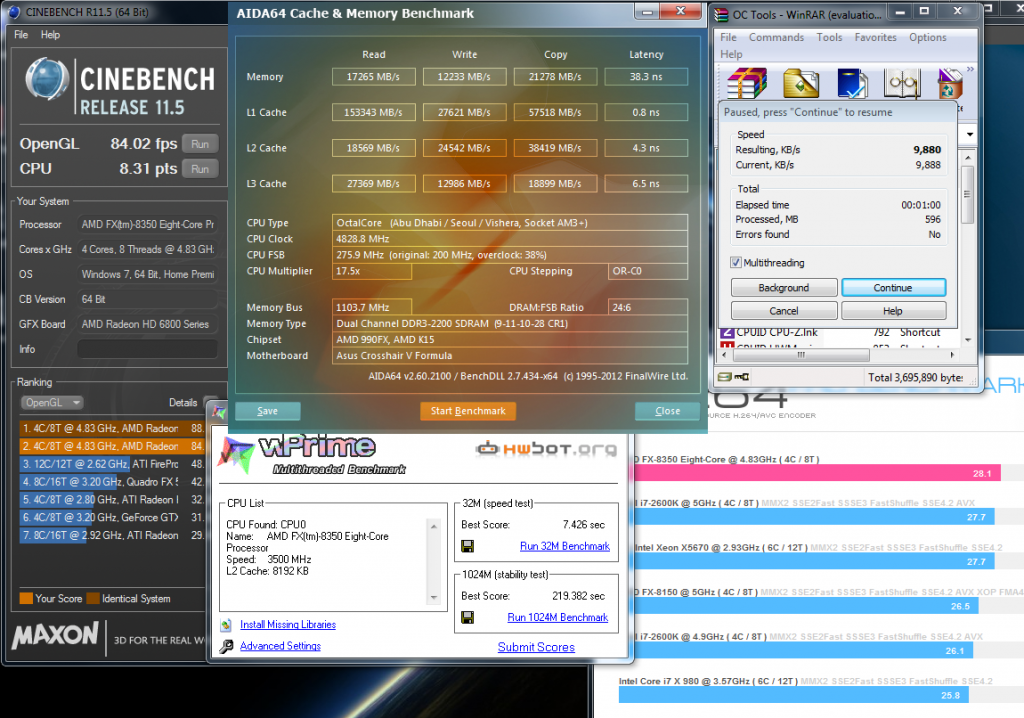Click the WinRAR Test archive icon
Viewport: 1024px width, 718px height.
pyautogui.click(x=851, y=84)
